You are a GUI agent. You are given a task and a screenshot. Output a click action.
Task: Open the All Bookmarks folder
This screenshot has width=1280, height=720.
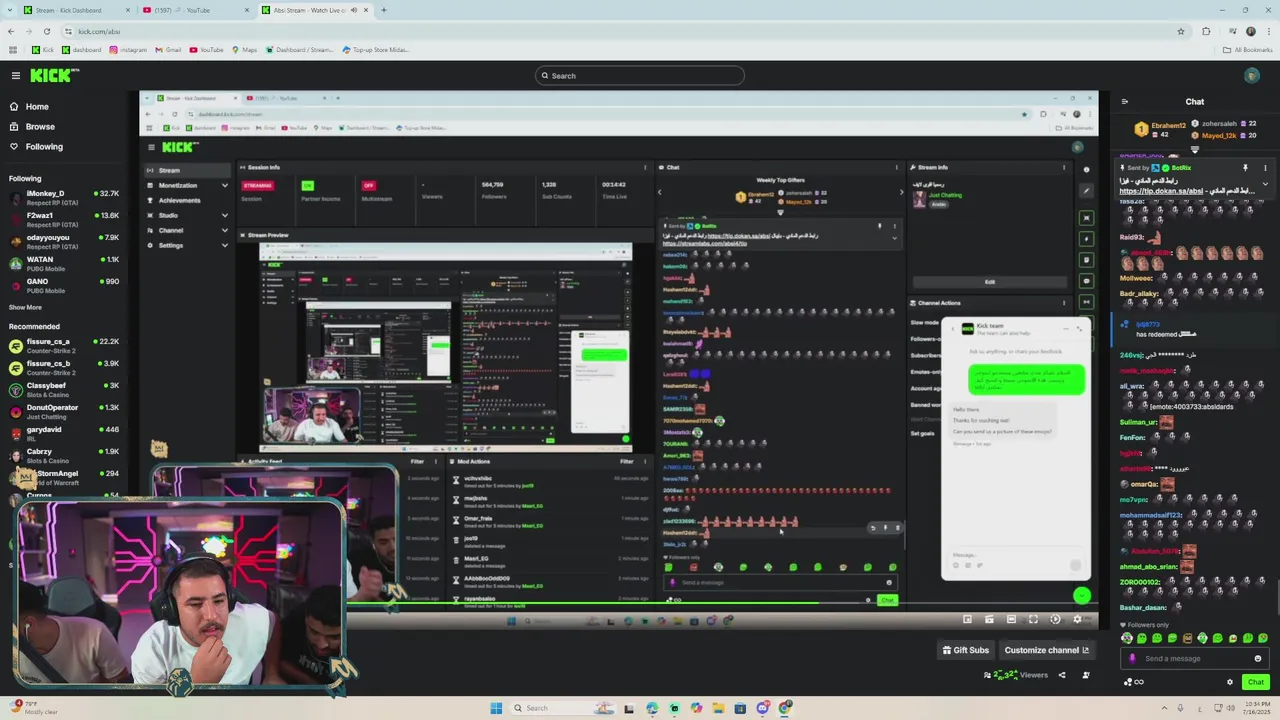click(1248, 49)
